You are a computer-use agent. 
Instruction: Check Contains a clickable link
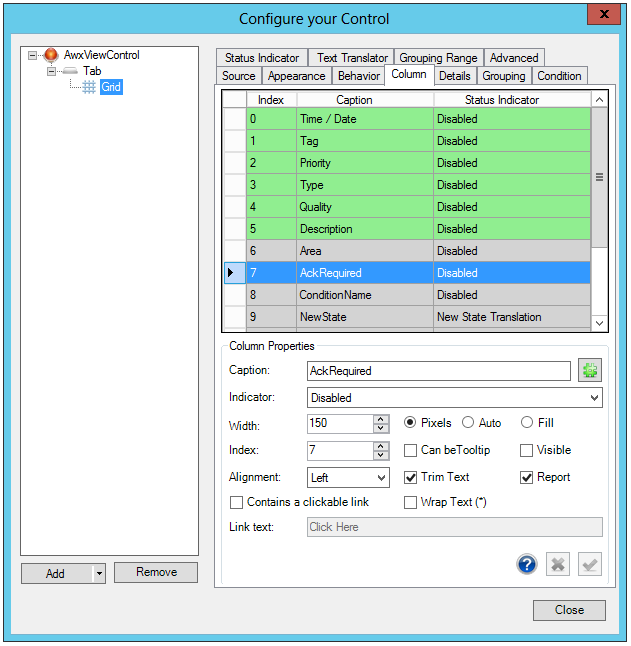237,502
